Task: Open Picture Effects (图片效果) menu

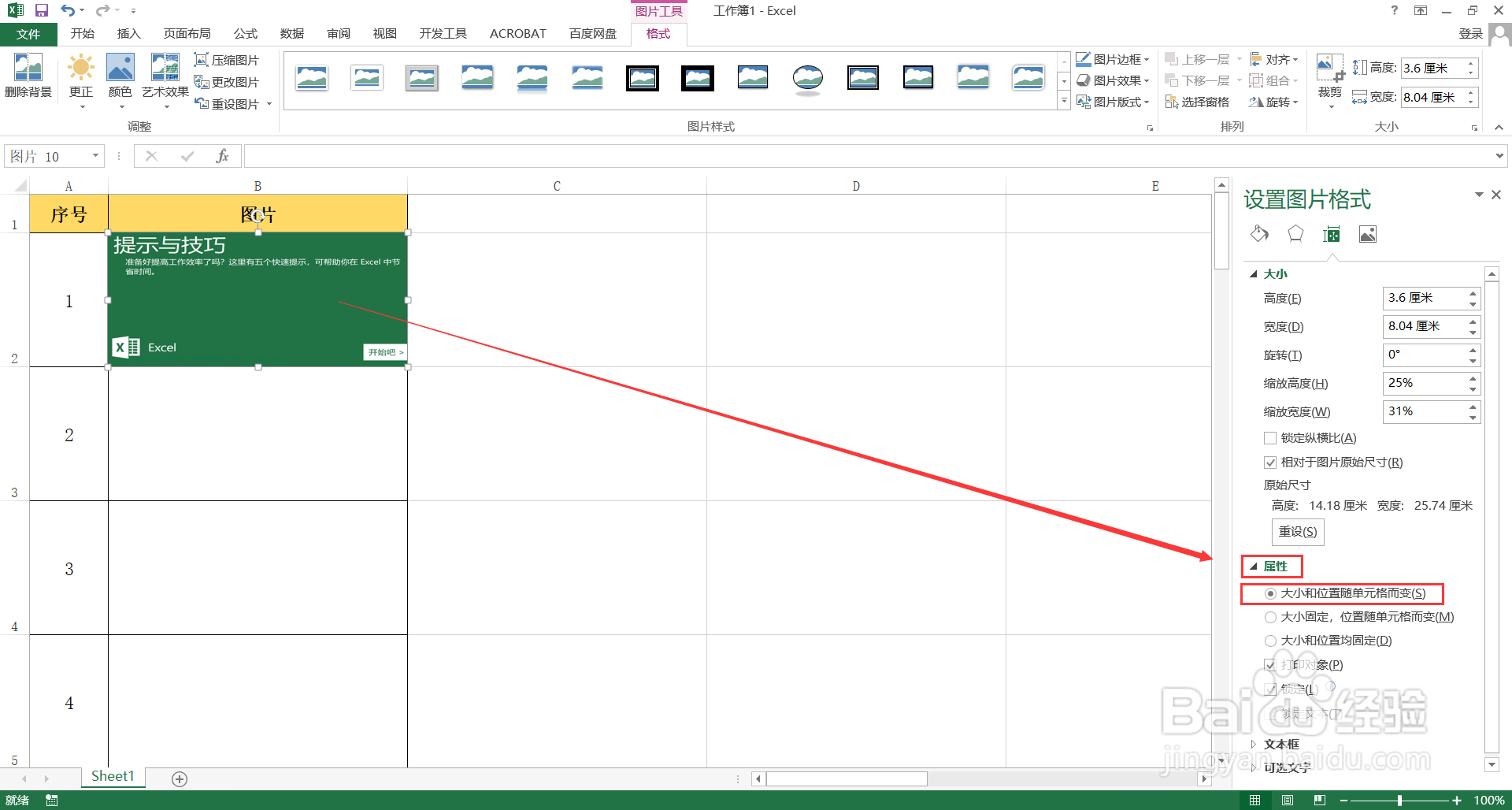Action: point(1113,80)
